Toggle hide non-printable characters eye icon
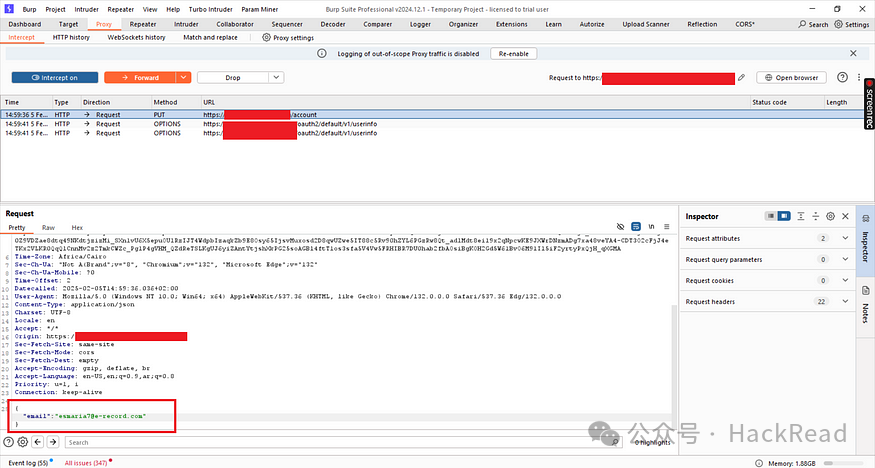 tap(620, 226)
